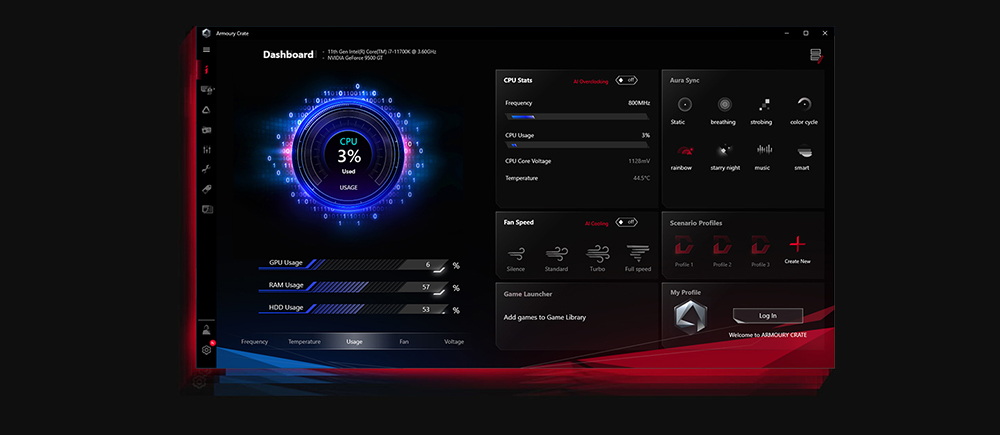Open the User Center sidebar icon
Image resolution: width=1000 pixels, height=435 pixels.
point(206,330)
